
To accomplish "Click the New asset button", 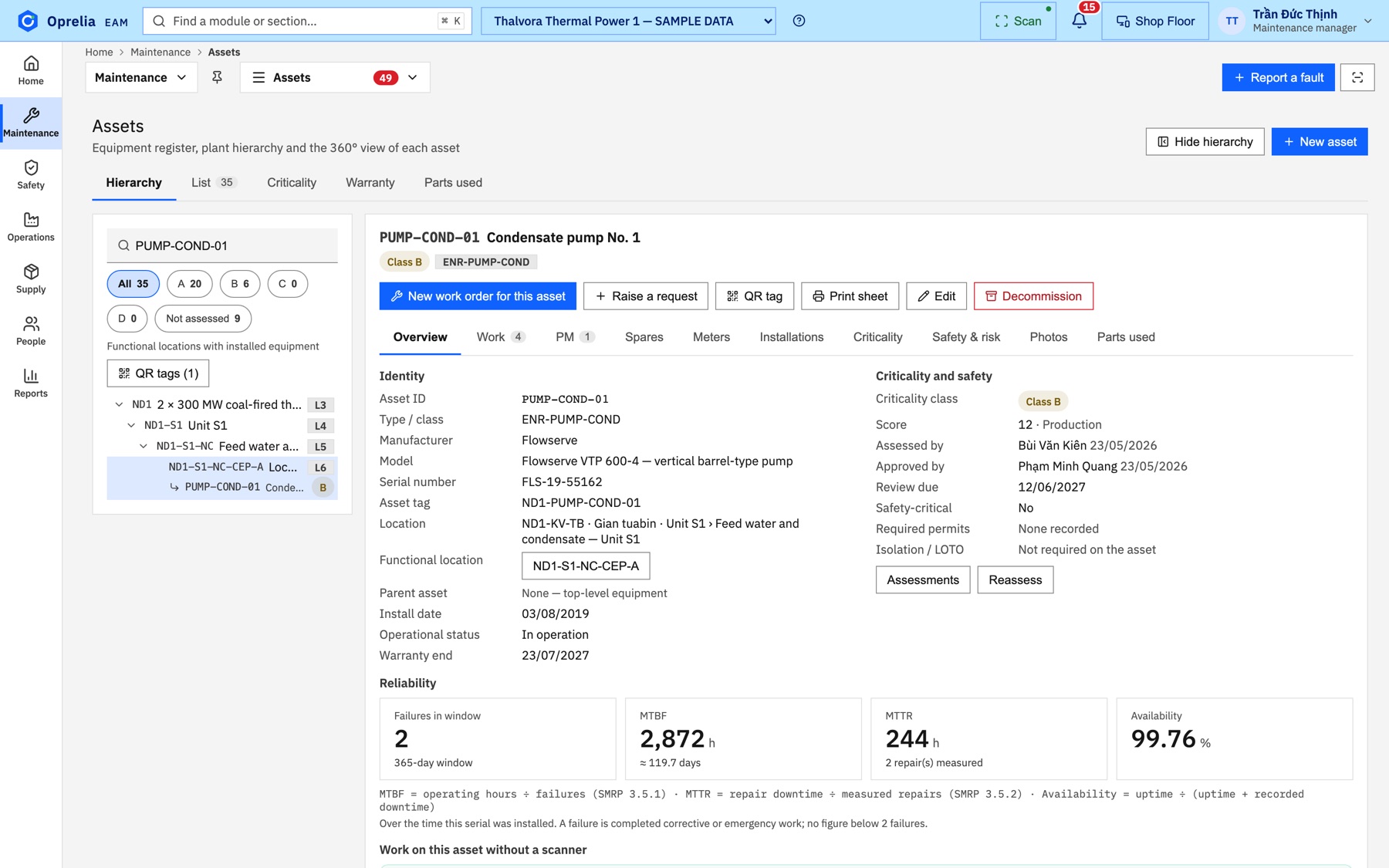I will 1320,142.
